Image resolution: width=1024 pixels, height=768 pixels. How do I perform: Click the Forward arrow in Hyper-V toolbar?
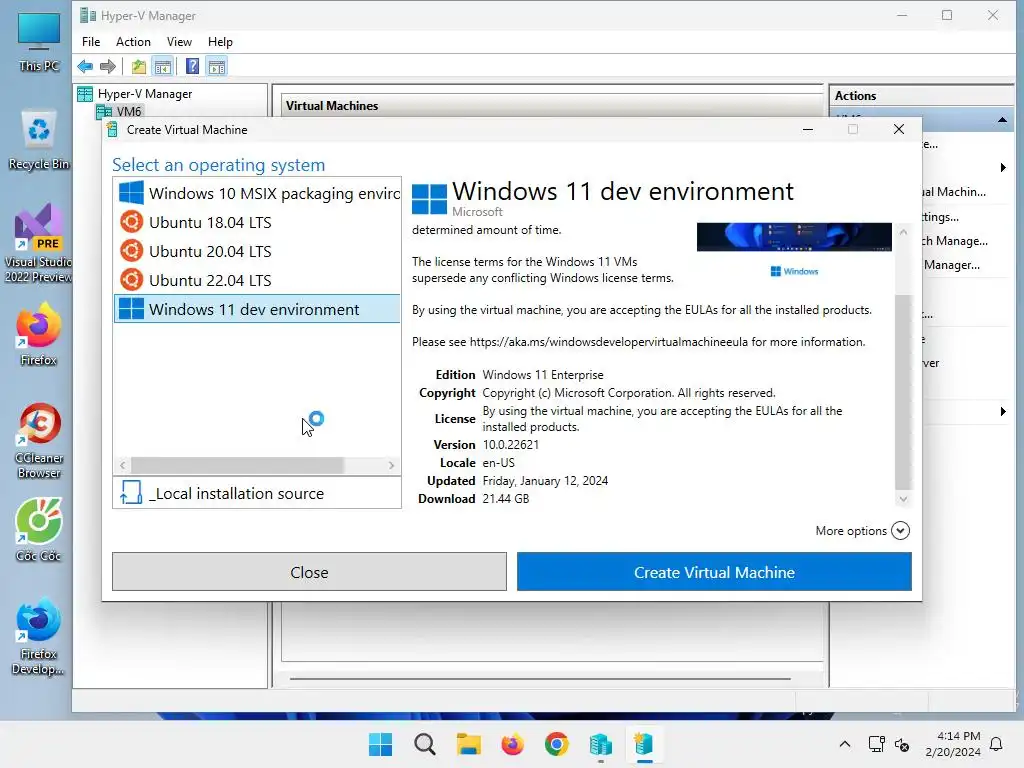108,67
